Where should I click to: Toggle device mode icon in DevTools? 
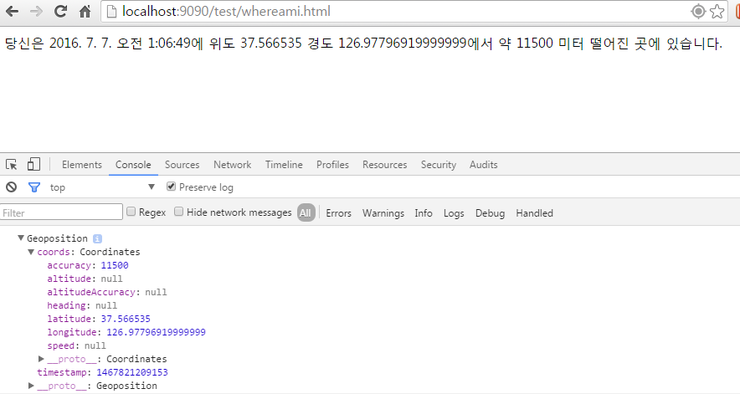(x=34, y=164)
